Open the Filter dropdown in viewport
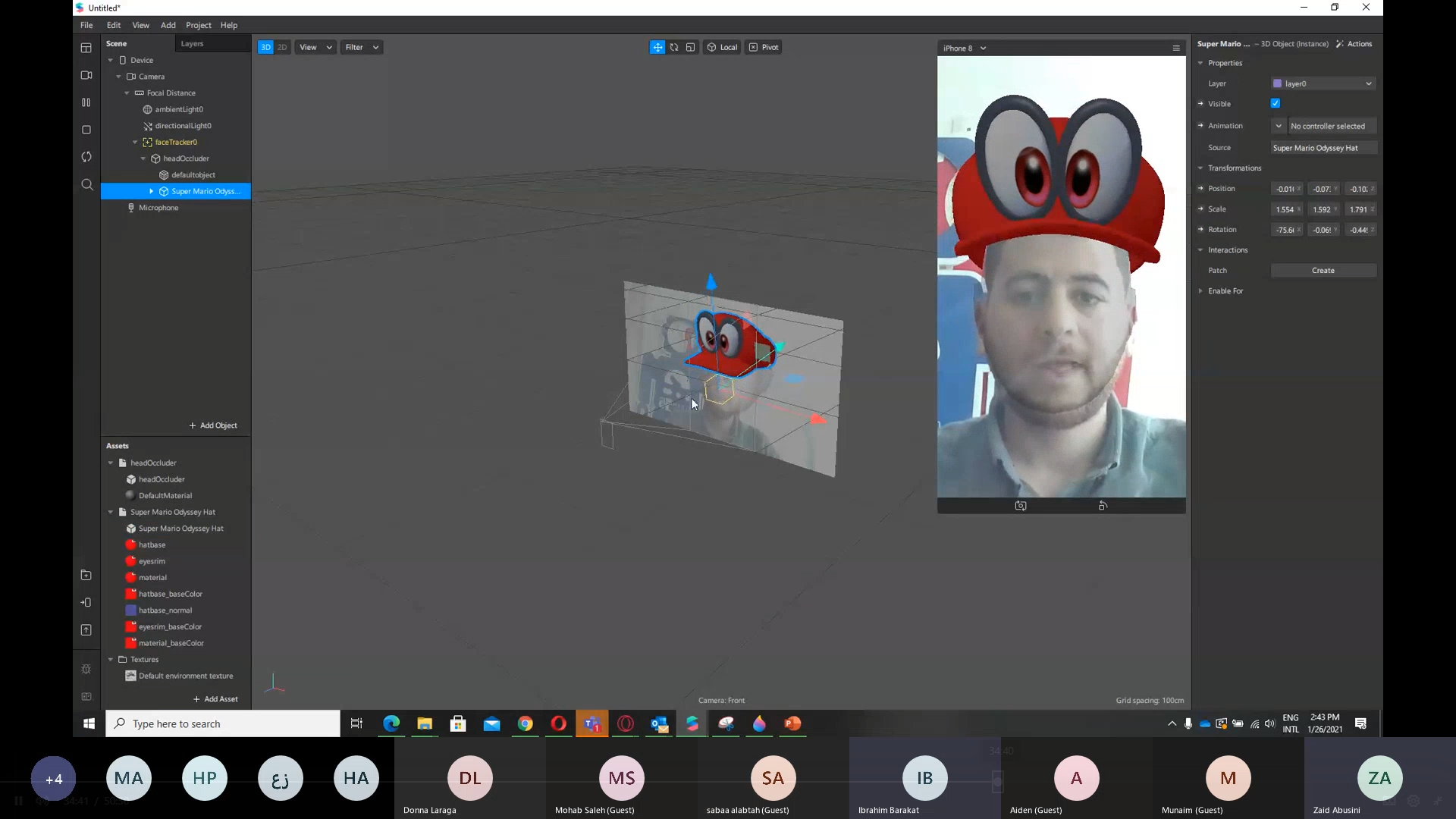The image size is (1456, 819). pyautogui.click(x=362, y=47)
